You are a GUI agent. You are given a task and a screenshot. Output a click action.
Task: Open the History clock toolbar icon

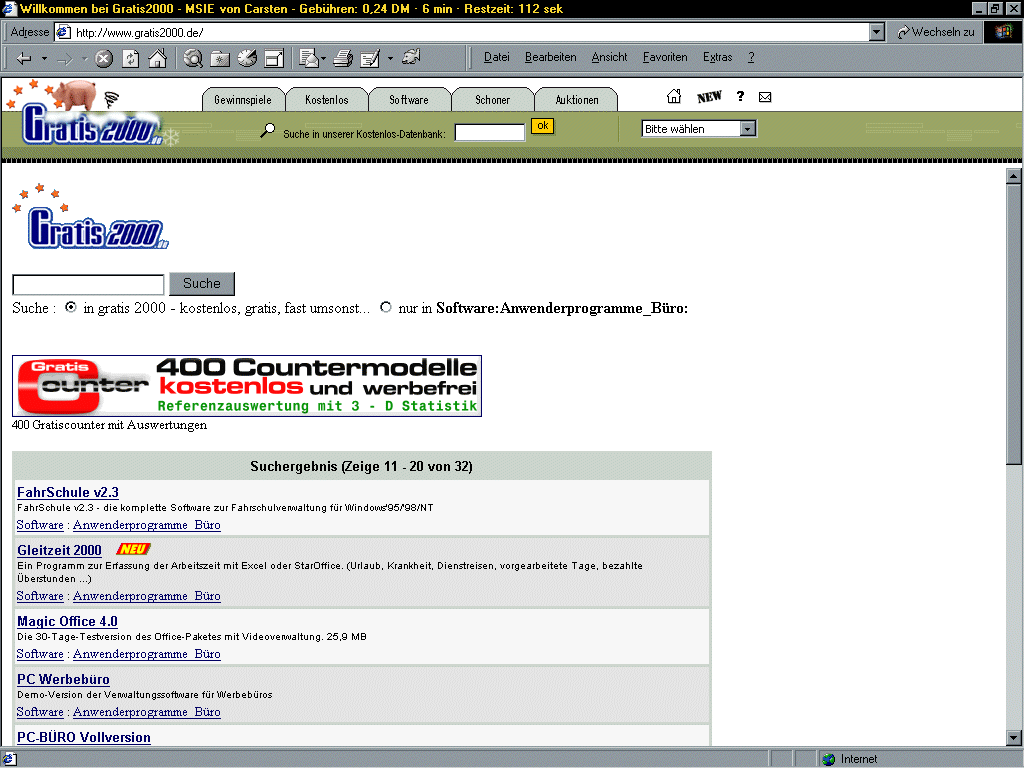tap(247, 59)
